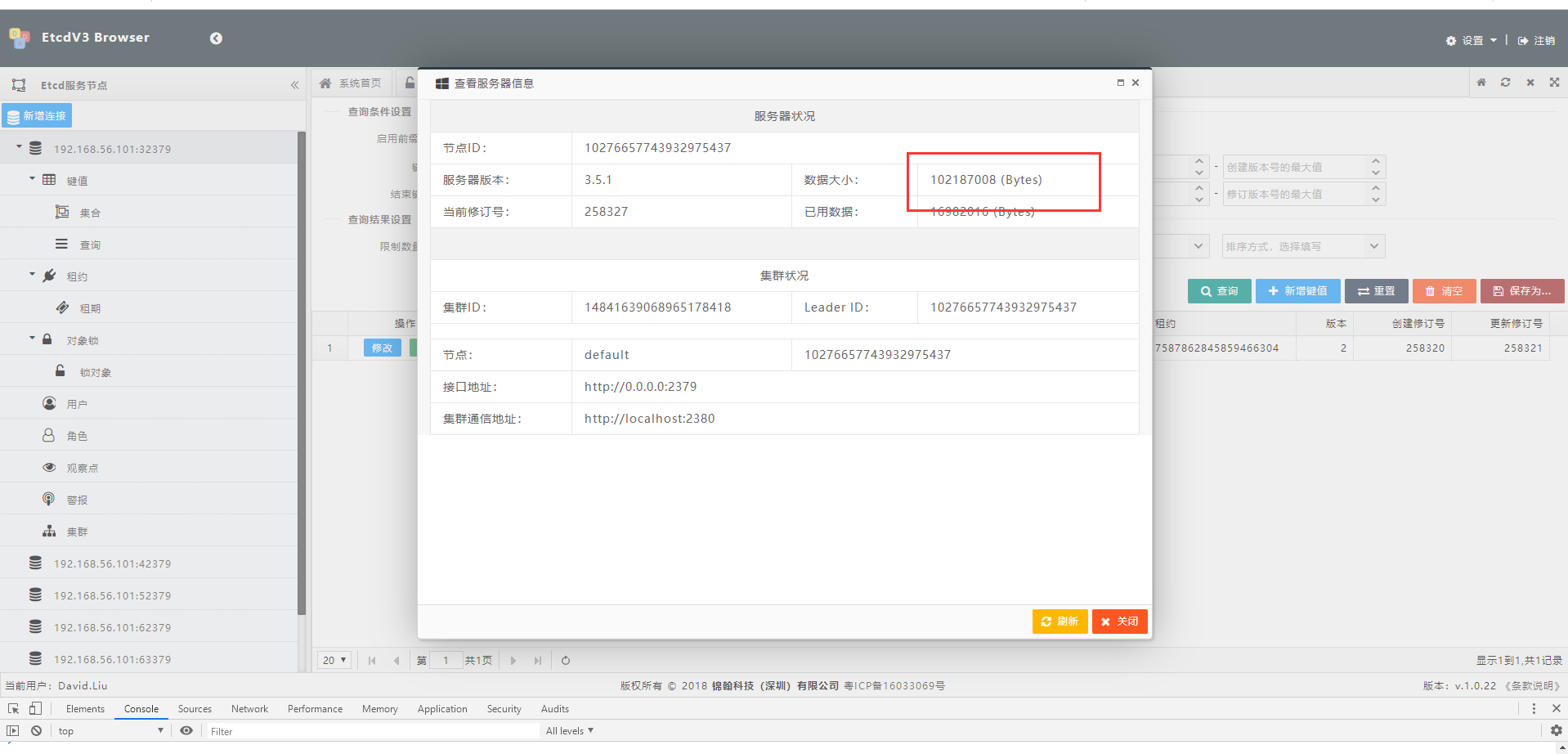Click the 创建版本号的最大值 input field

click(x=1297, y=167)
